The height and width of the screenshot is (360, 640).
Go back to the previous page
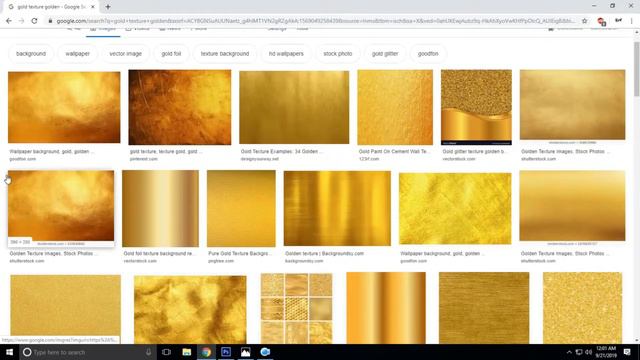coord(9,21)
